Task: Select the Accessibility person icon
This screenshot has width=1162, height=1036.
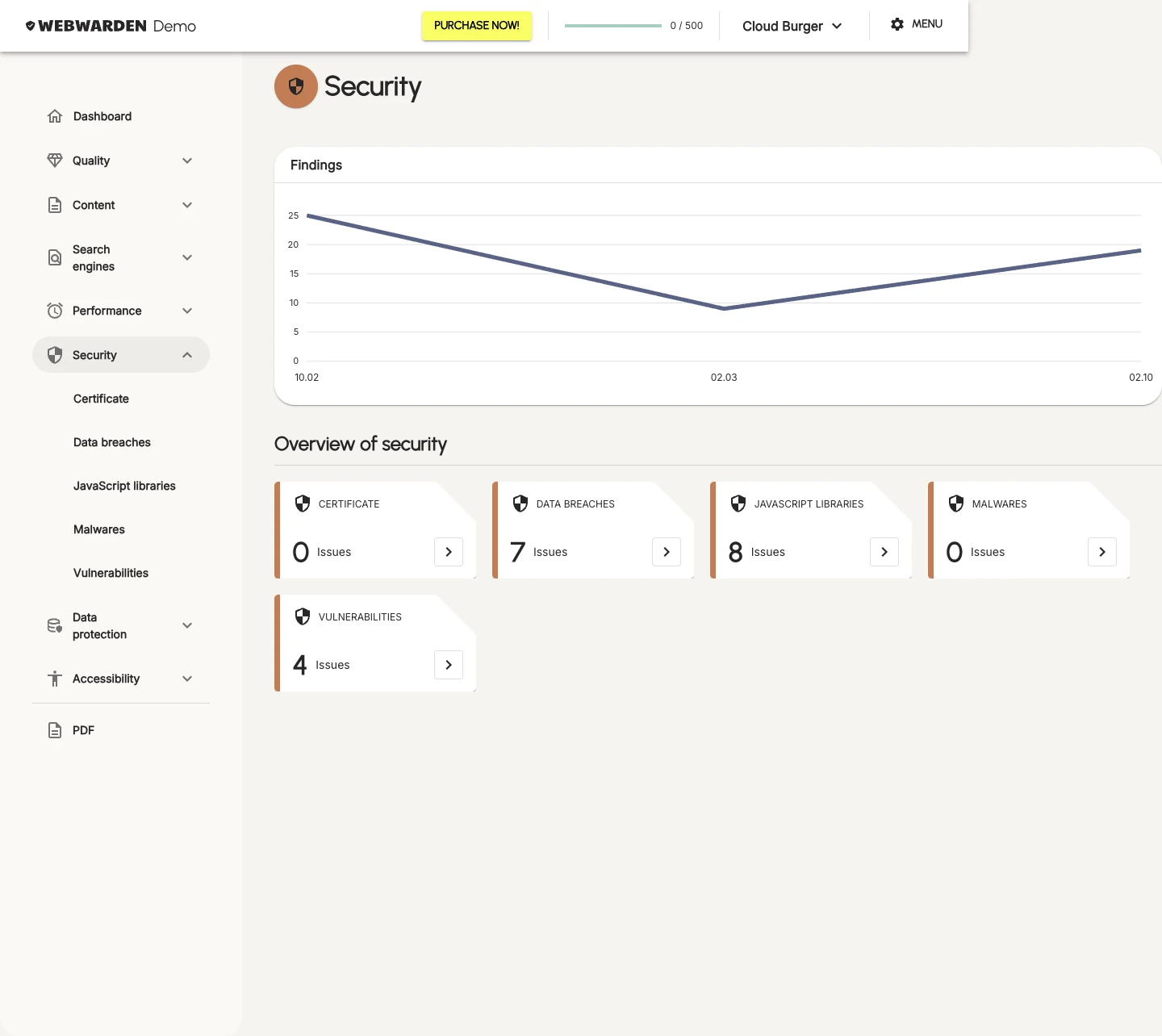Action: (x=55, y=679)
